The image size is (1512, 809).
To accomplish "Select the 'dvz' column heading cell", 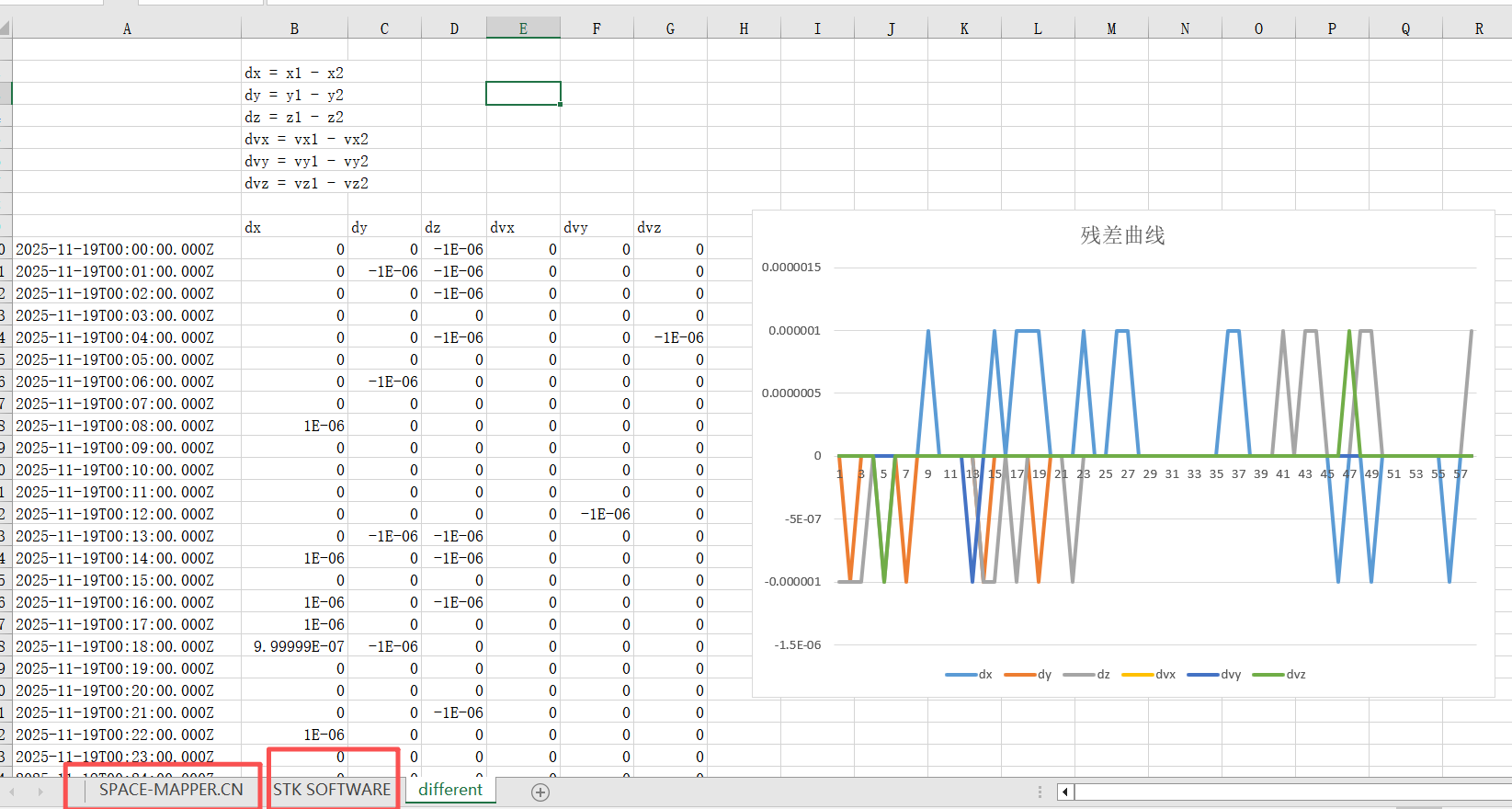I will pos(670,227).
